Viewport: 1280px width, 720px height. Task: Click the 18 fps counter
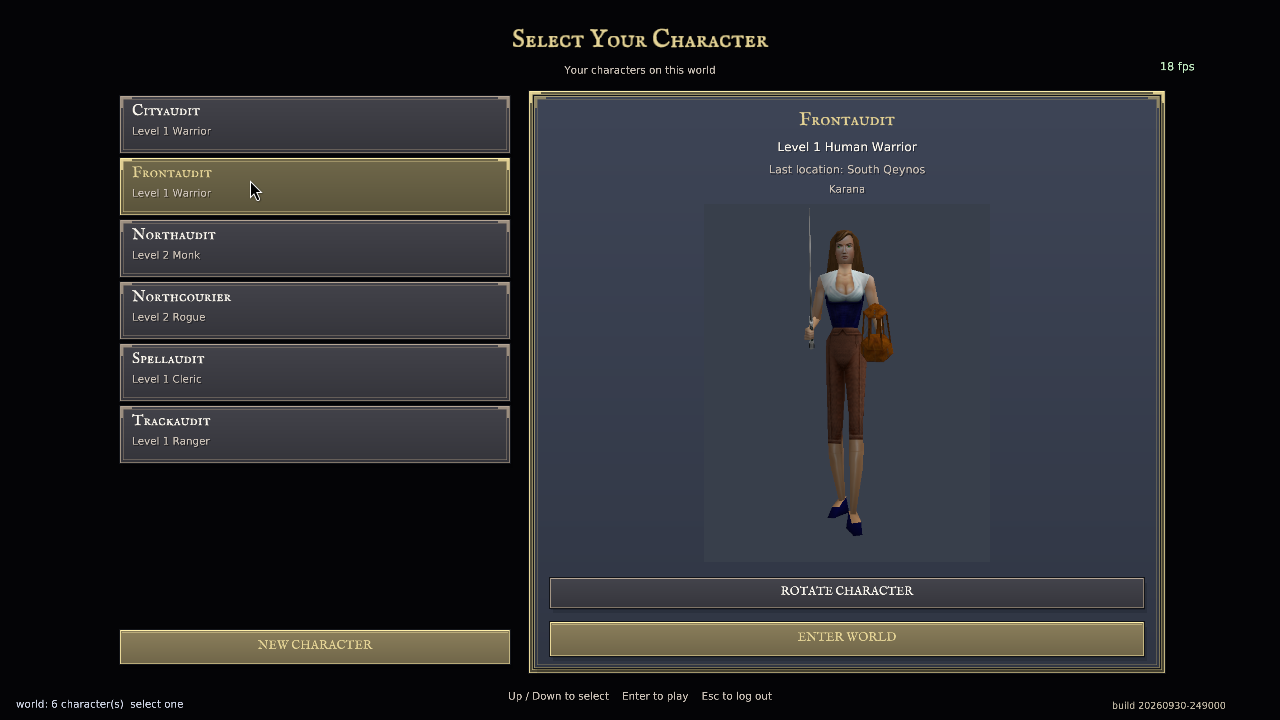[1177, 67]
